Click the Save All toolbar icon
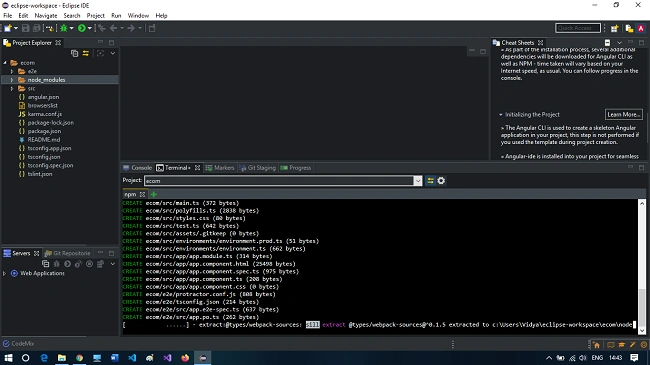Screen dimensions: 650x365 pyautogui.click(x=37, y=28)
